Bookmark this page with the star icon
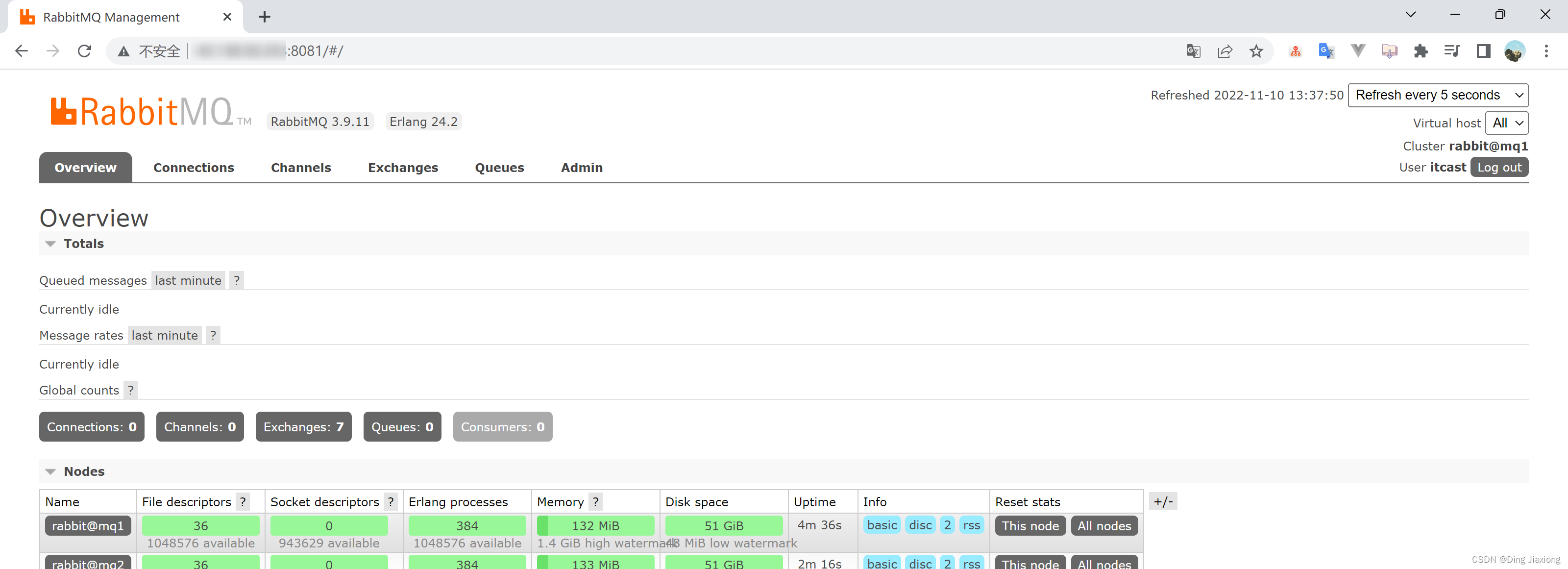Image resolution: width=1568 pixels, height=569 pixels. pos(1256,51)
